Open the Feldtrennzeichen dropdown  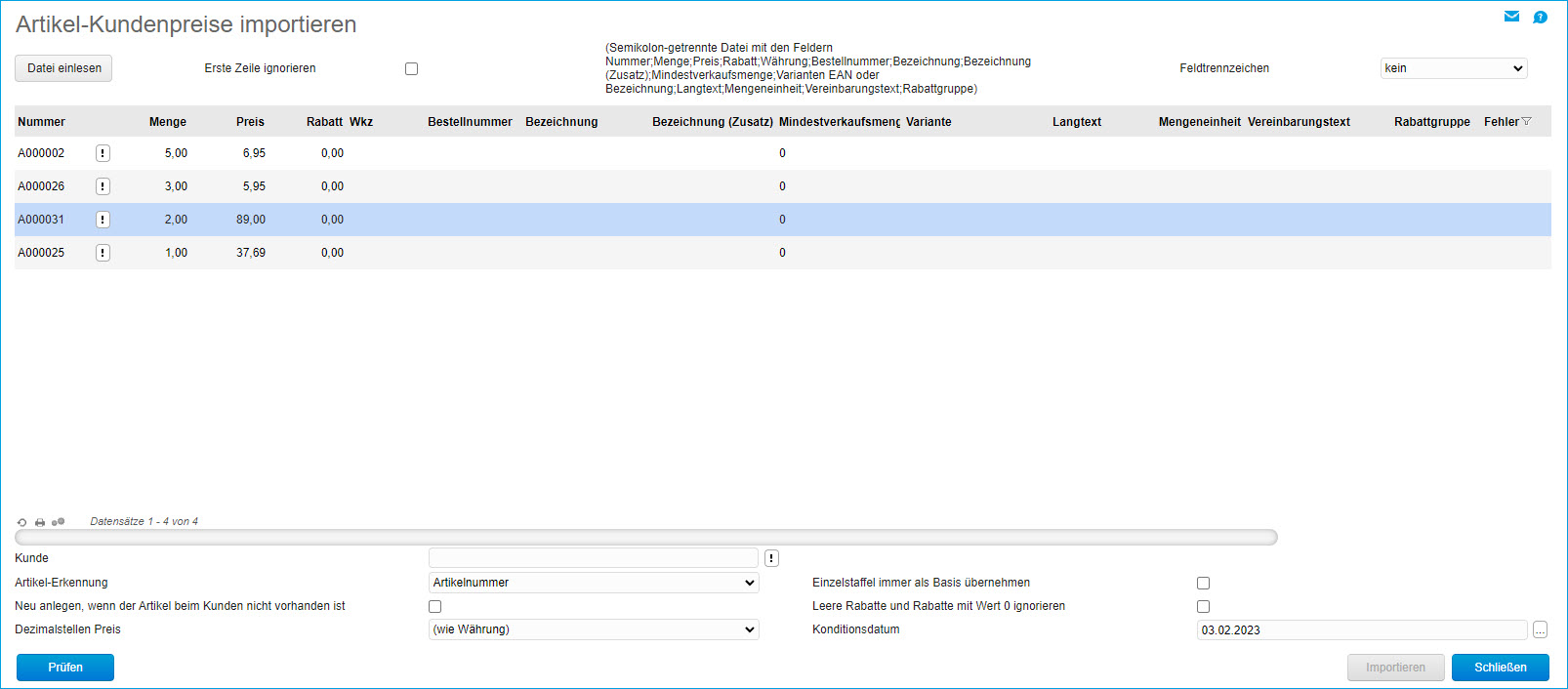(x=1453, y=68)
